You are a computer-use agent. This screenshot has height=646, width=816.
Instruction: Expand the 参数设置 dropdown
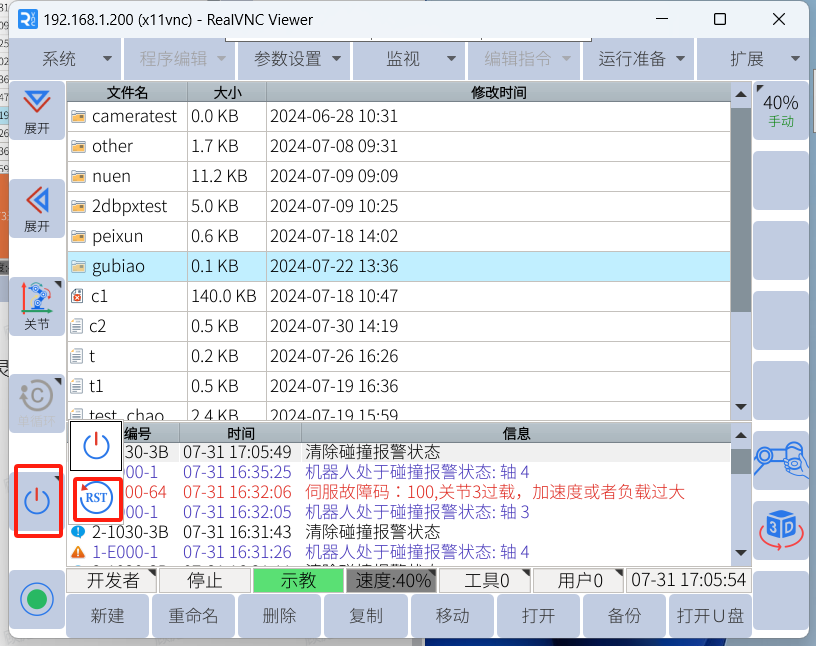click(297, 59)
